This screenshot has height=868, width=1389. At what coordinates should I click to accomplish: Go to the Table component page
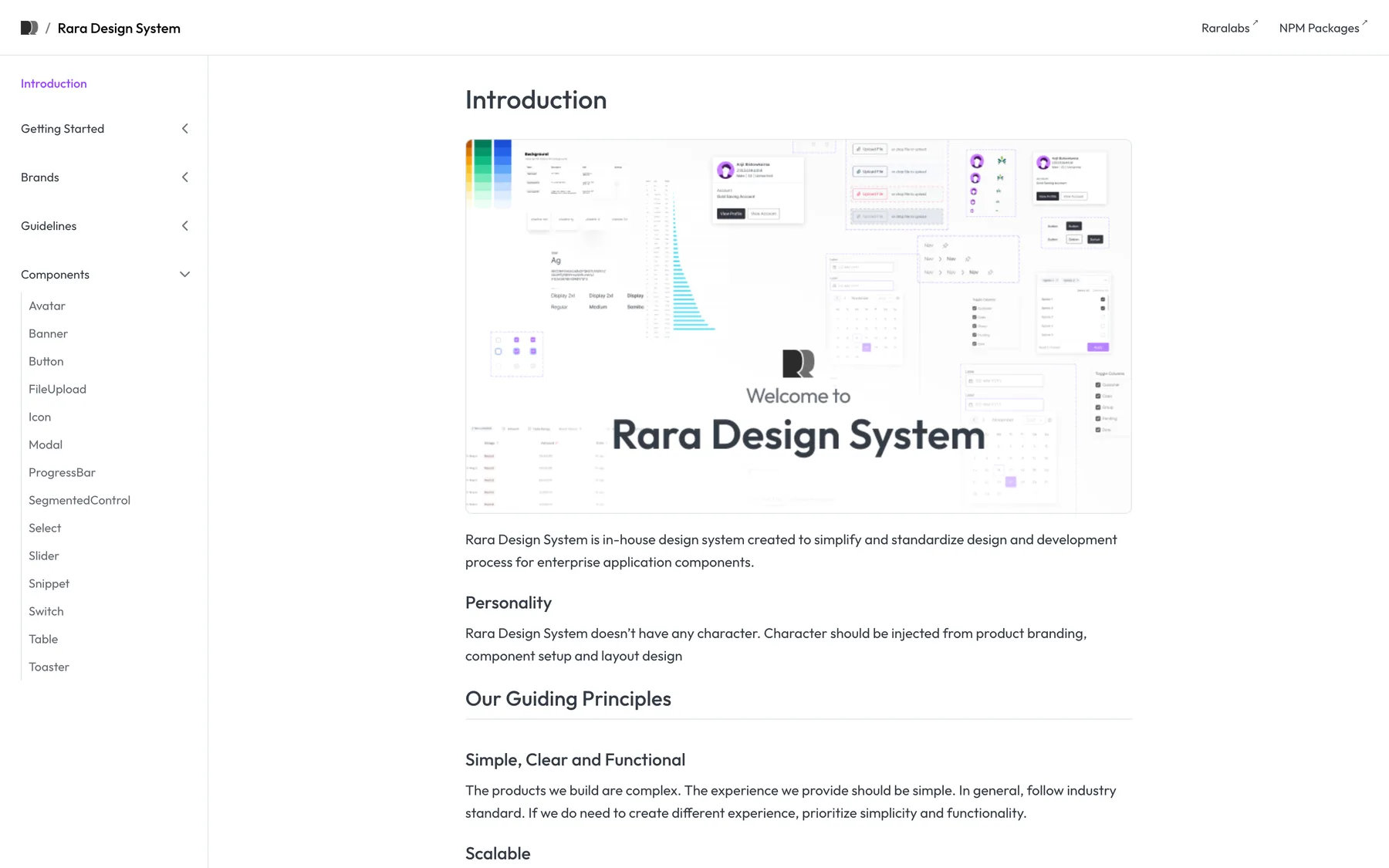tap(43, 639)
